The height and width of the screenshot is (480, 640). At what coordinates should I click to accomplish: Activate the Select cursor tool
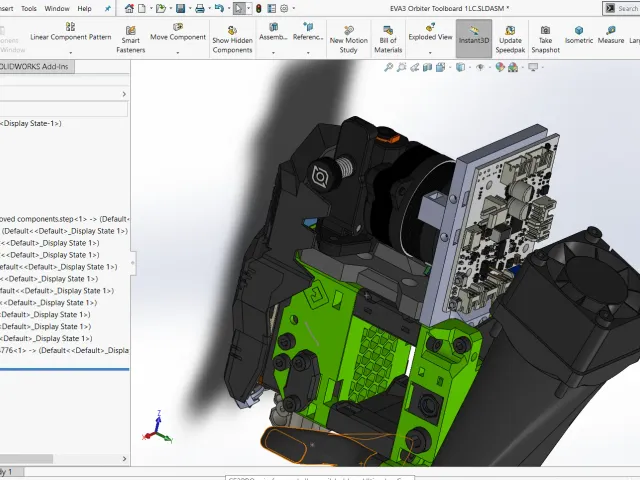[238, 8]
